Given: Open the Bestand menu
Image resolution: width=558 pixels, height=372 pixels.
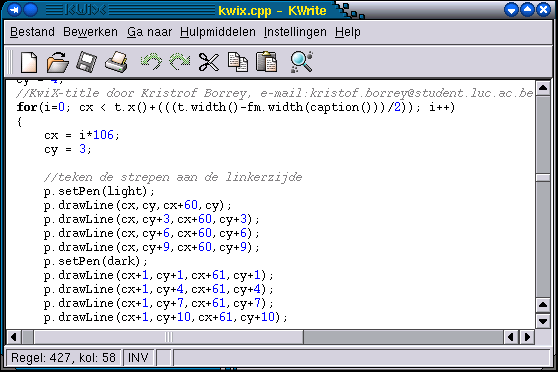Looking at the screenshot, I should tap(32, 32).
